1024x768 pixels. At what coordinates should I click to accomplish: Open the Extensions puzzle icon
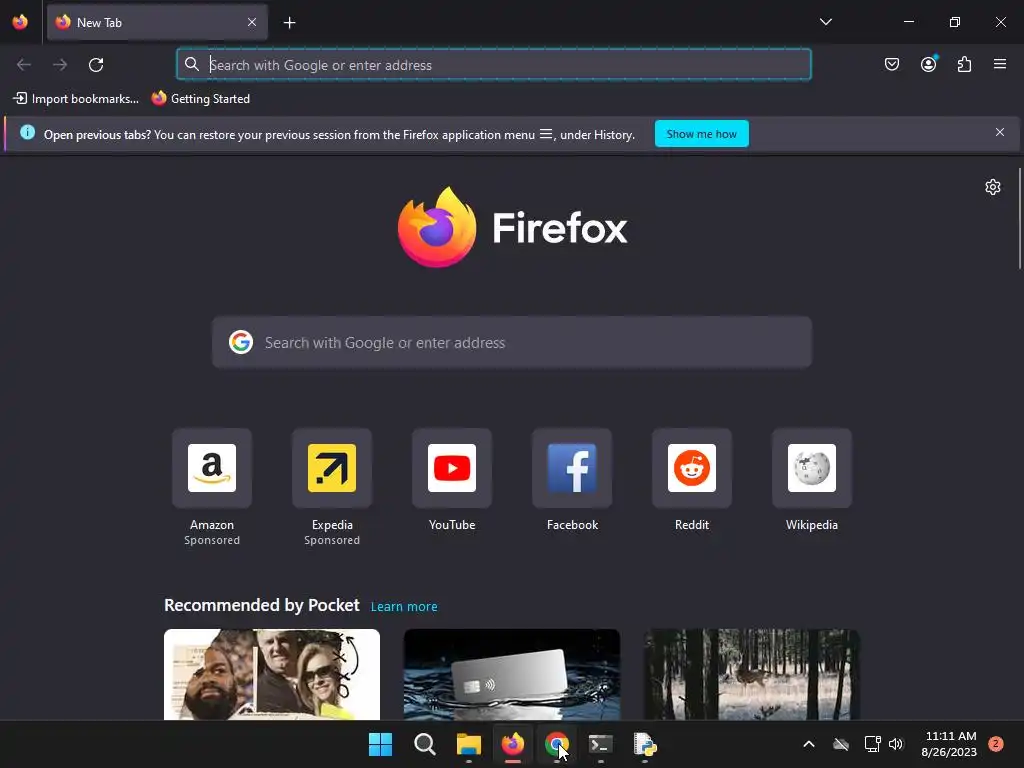(965, 64)
